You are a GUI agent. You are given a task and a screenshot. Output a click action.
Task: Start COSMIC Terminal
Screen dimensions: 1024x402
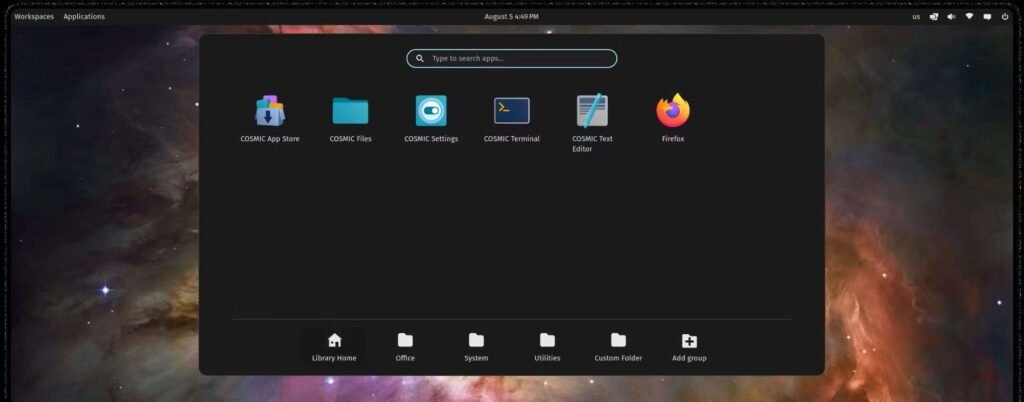(x=511, y=111)
